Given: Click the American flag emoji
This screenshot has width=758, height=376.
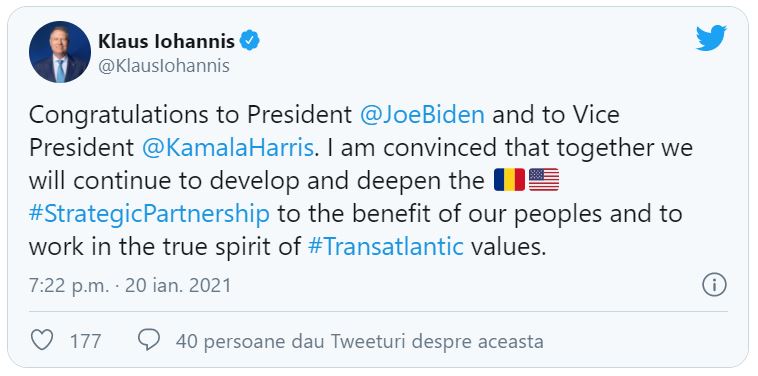Looking at the screenshot, I should (x=544, y=180).
